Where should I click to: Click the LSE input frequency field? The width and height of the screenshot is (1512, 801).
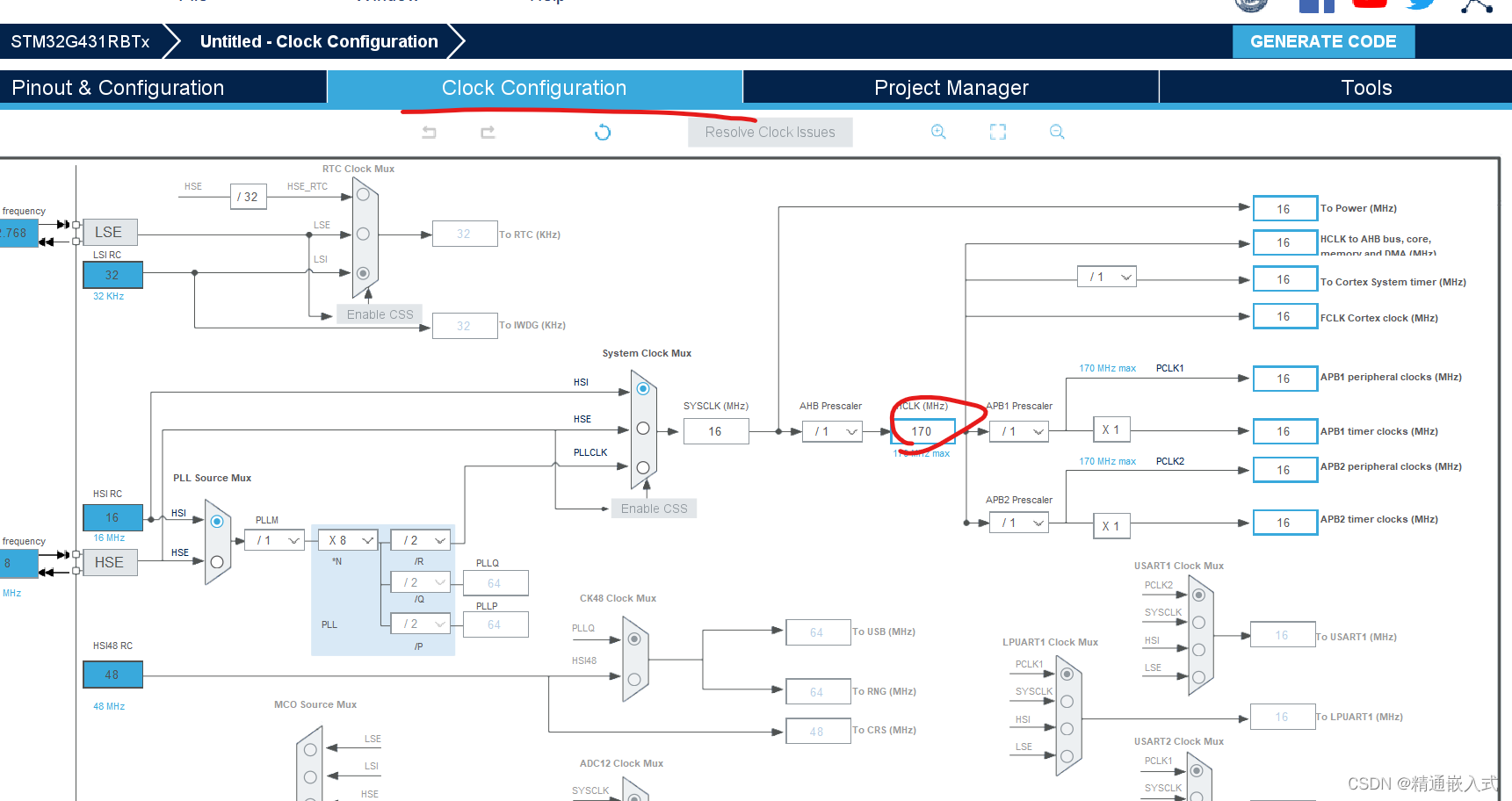(19, 233)
